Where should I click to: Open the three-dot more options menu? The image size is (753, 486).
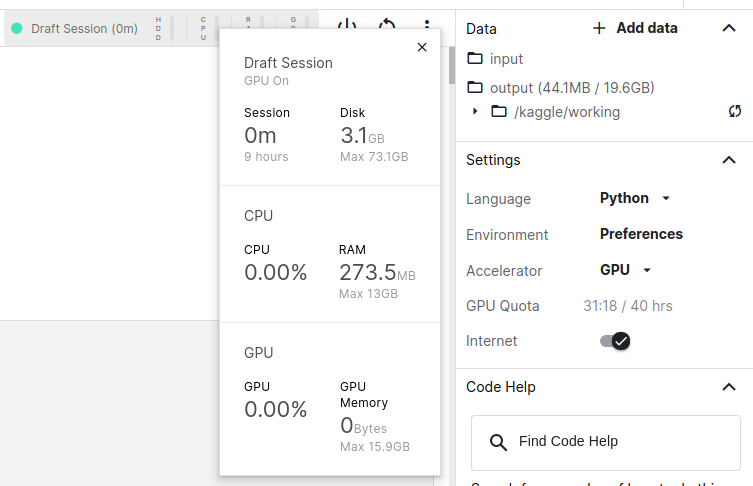[x=427, y=24]
